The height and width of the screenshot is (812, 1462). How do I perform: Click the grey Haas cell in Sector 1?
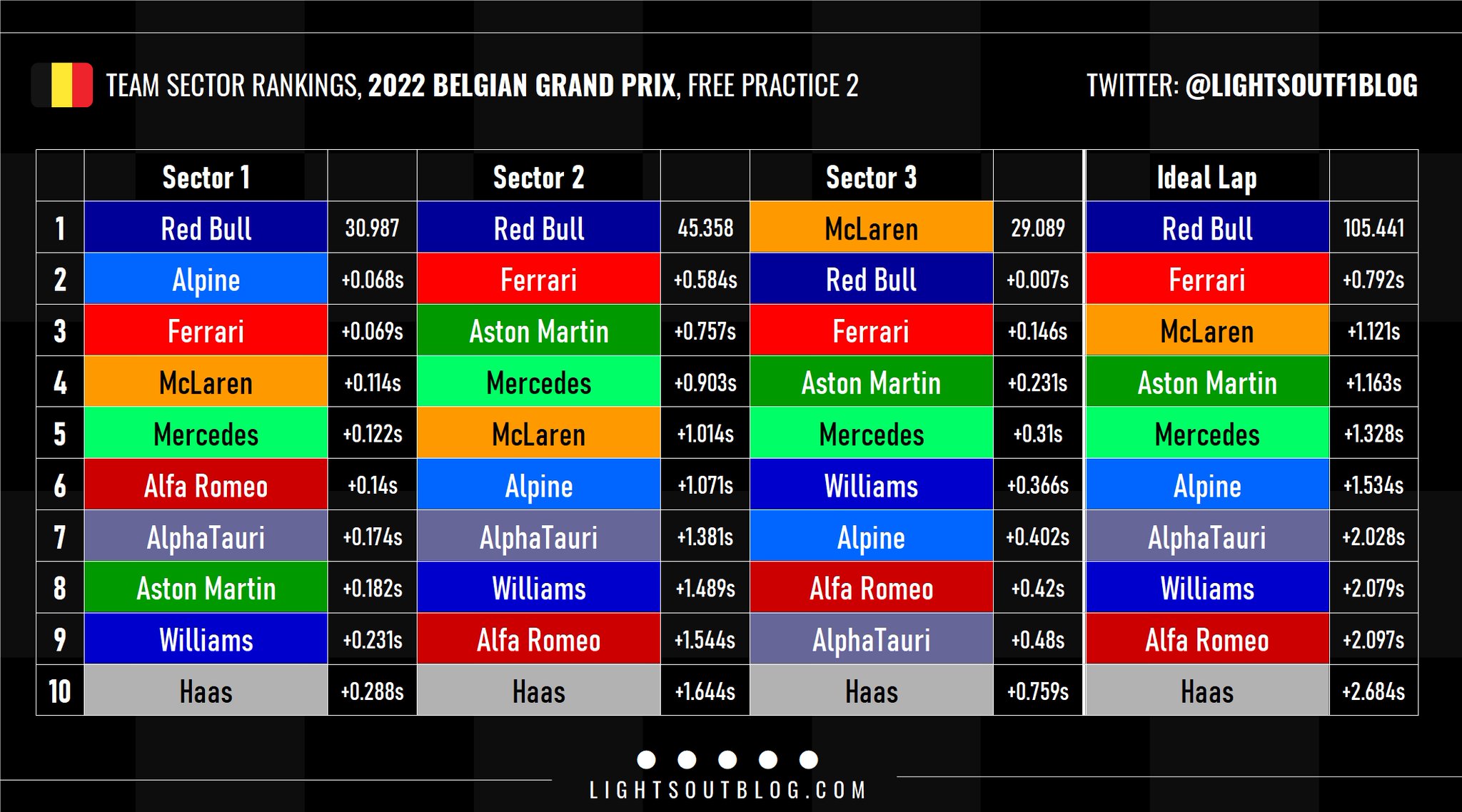point(206,691)
